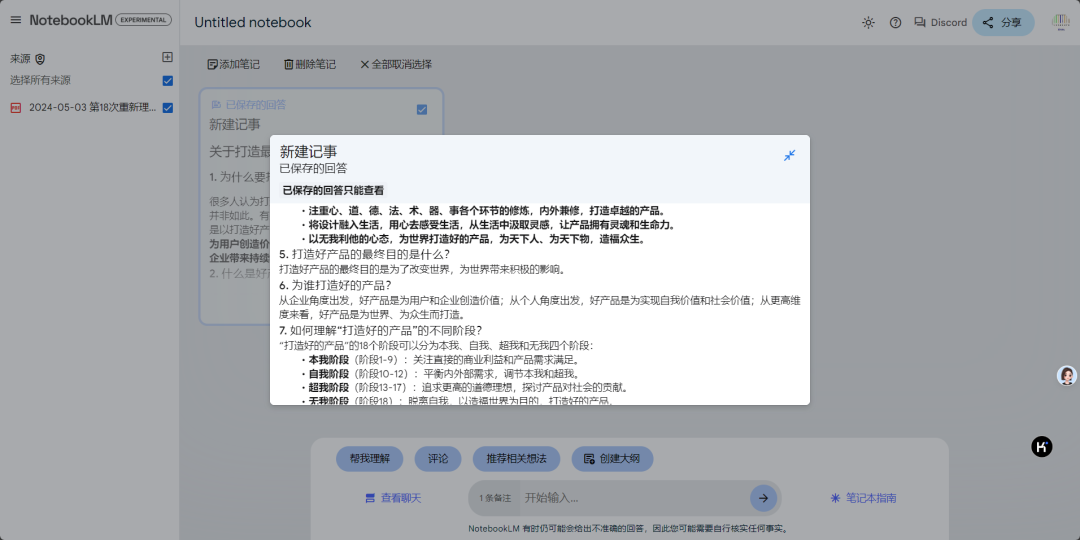The height and width of the screenshot is (540, 1080).
Task: Click the 帮我理解 suggestion chip
Action: [x=369, y=459]
